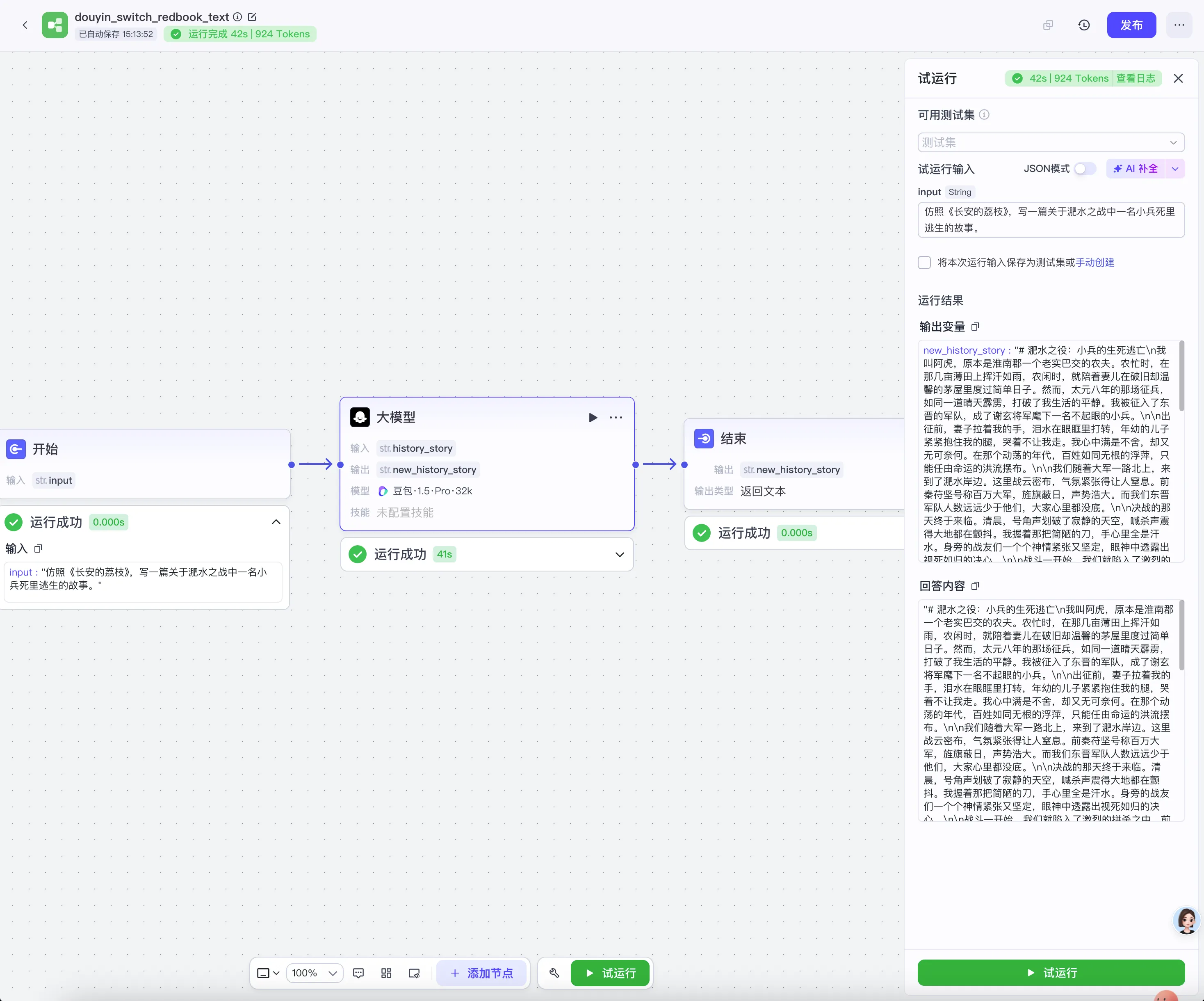The image size is (1204, 1001).
Task: Click the auto-layout grid icon in the toolbar
Action: (386, 973)
